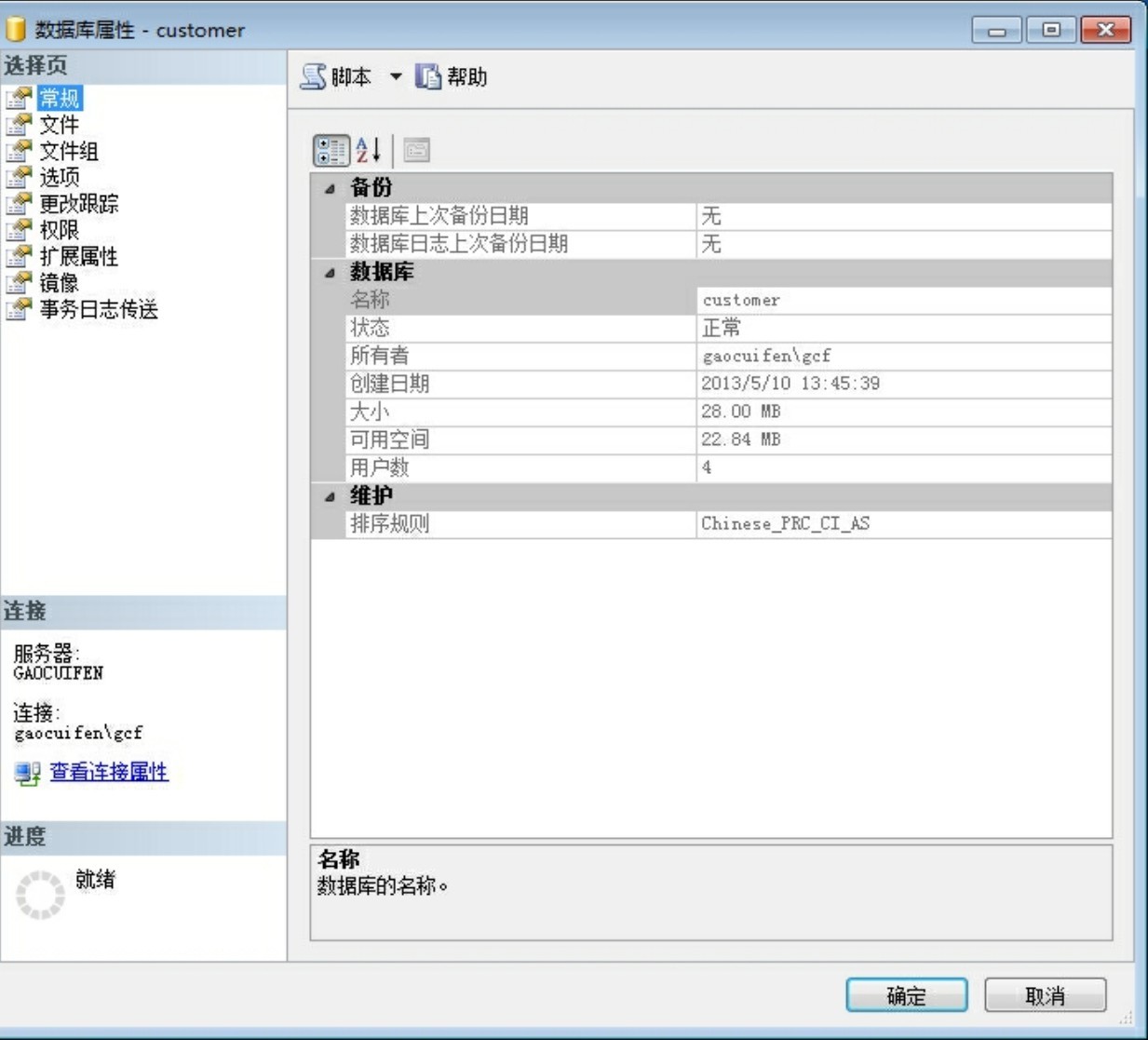Open the 文件 page
This screenshot has width=1148, height=1040.
[60, 124]
